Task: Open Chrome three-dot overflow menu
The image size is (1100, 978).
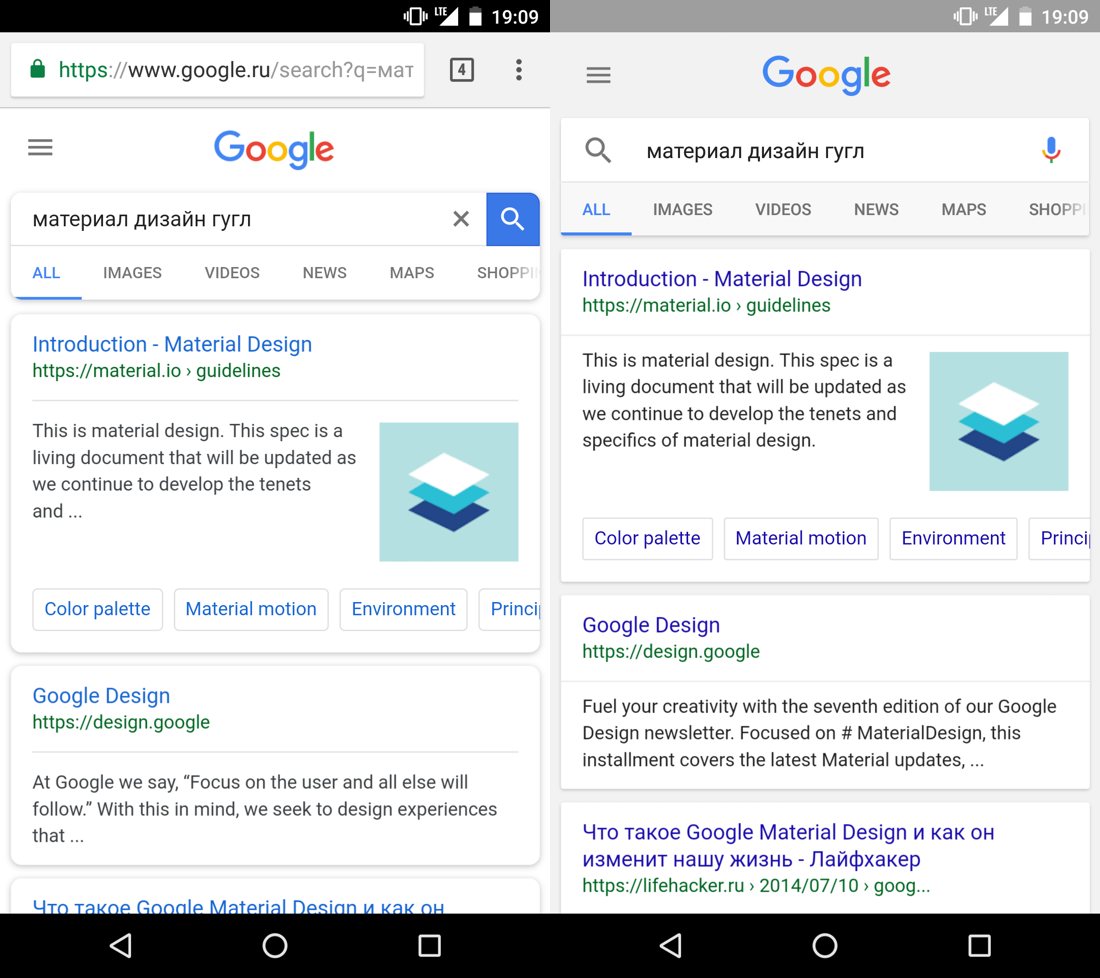Action: point(518,69)
